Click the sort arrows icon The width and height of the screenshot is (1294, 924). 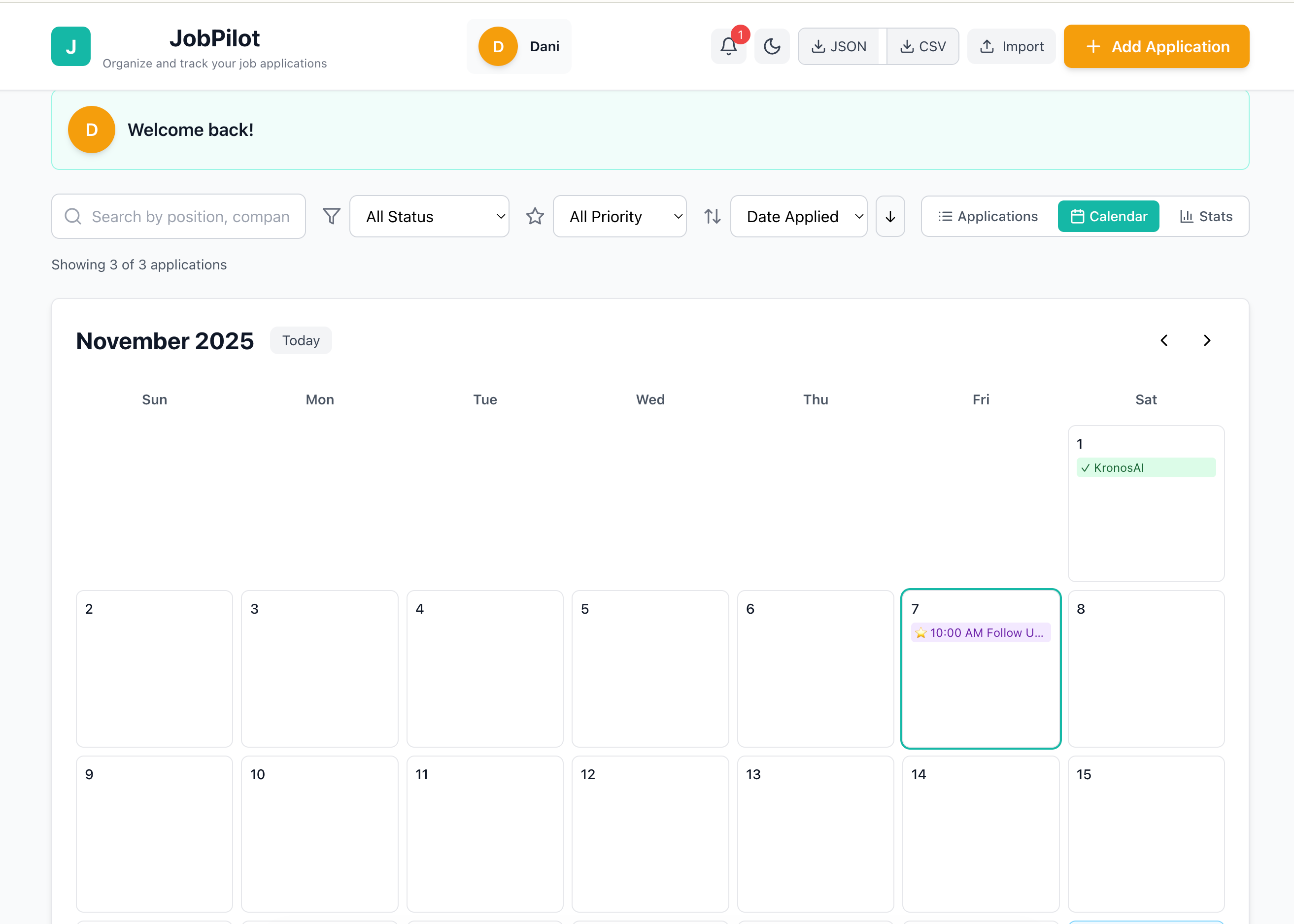[712, 216]
